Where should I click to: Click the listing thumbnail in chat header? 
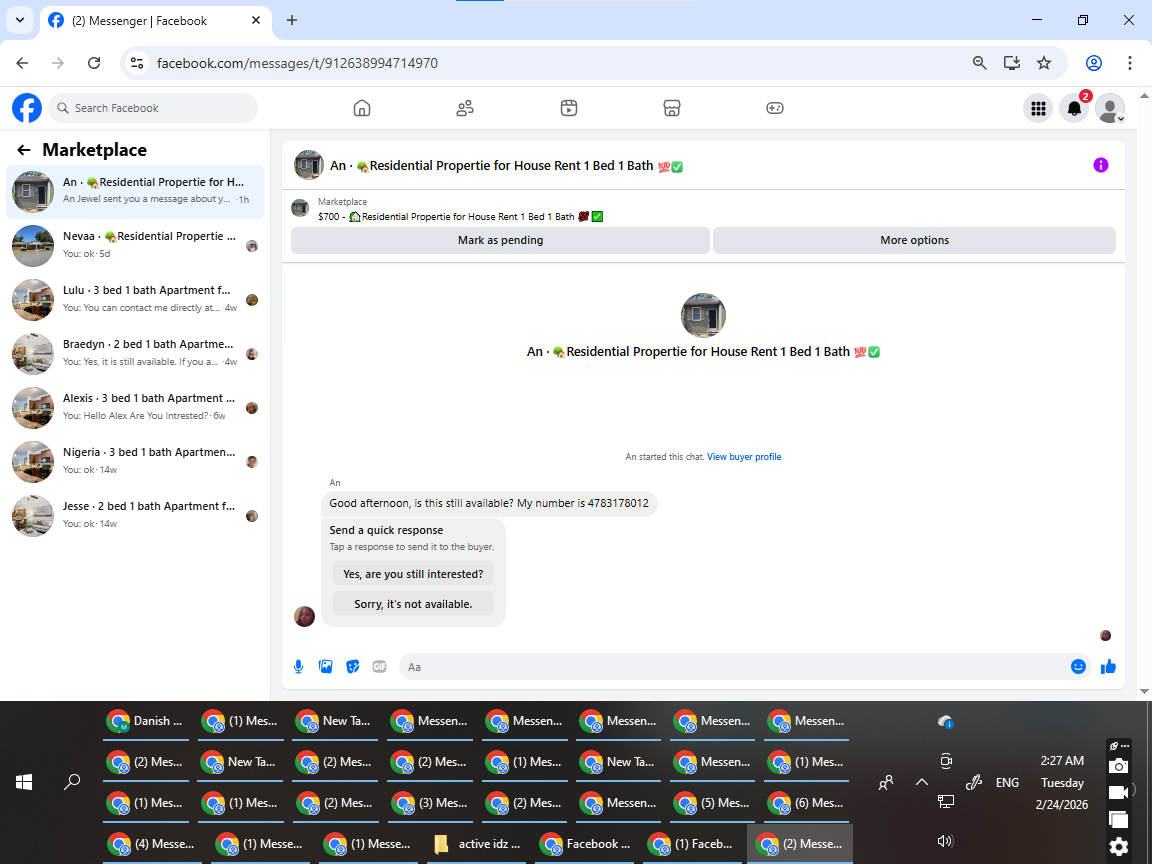click(x=309, y=165)
